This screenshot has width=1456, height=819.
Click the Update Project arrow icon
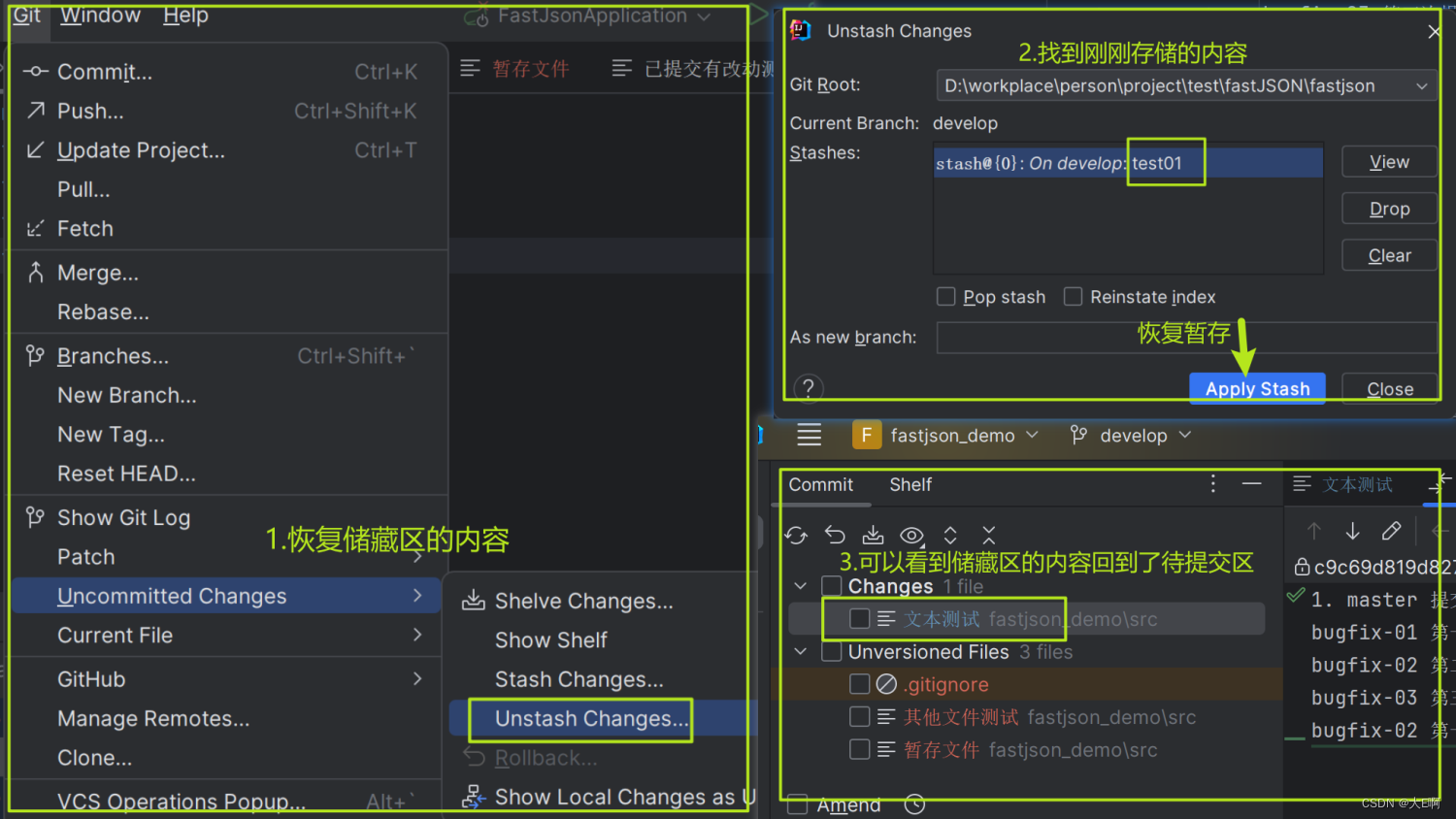click(x=36, y=149)
